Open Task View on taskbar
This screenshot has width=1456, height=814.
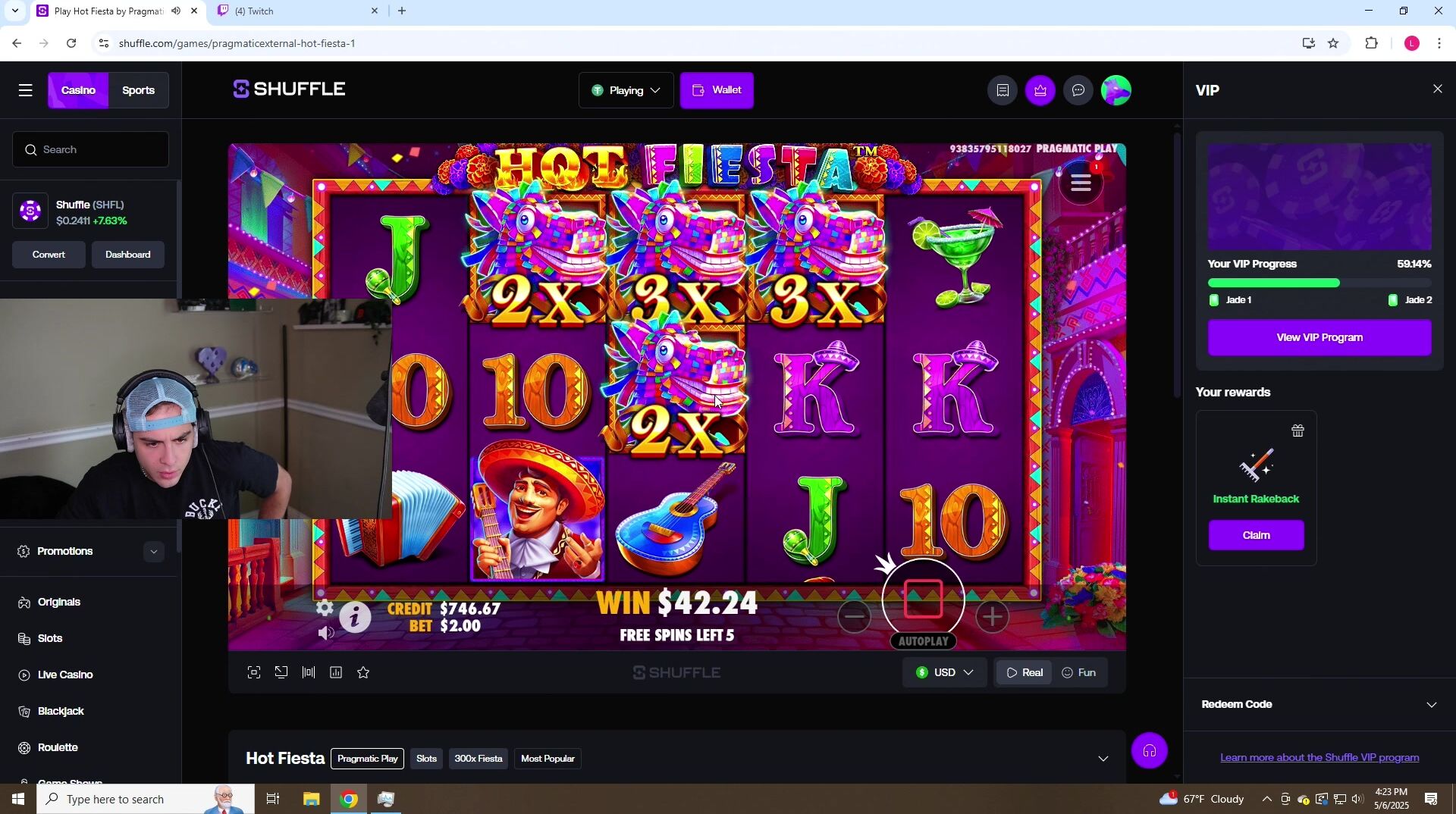click(x=273, y=799)
